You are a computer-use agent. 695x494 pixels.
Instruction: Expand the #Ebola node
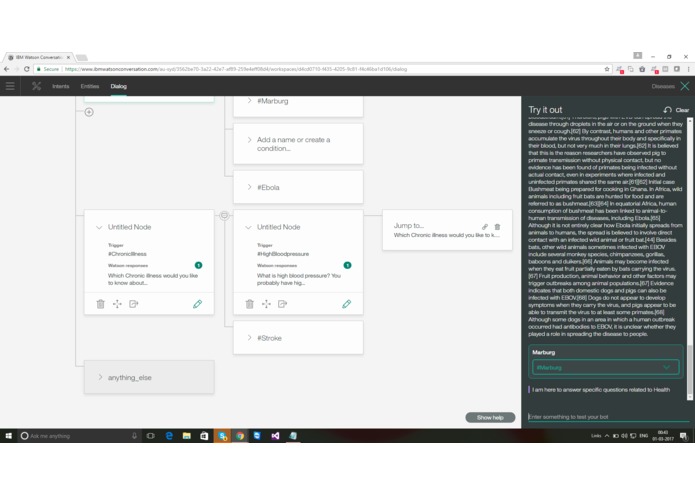pyautogui.click(x=250, y=187)
